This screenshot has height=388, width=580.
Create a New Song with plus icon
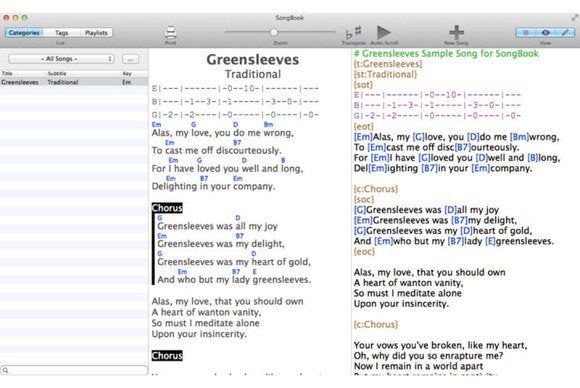point(456,32)
